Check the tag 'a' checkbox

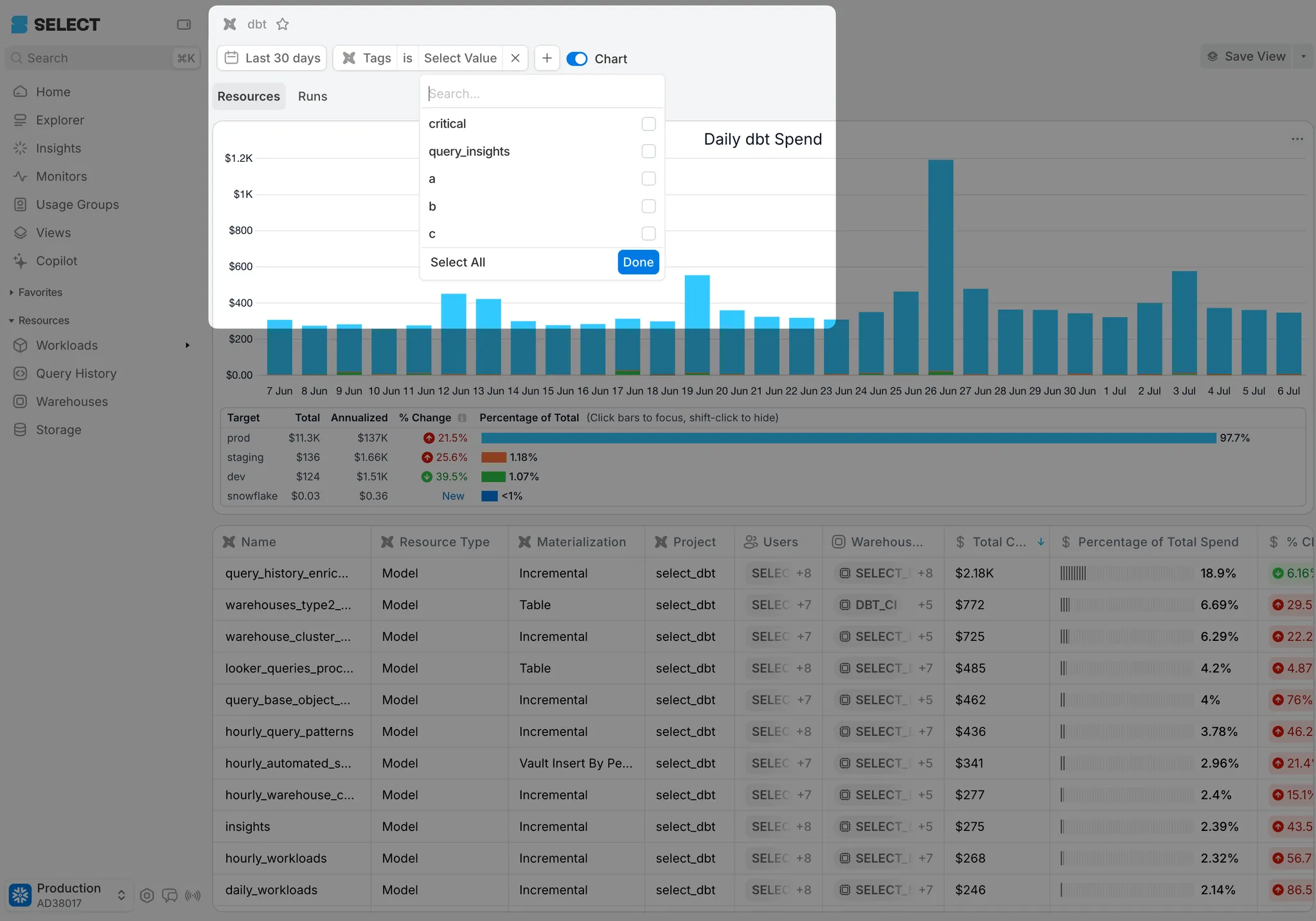pos(648,179)
